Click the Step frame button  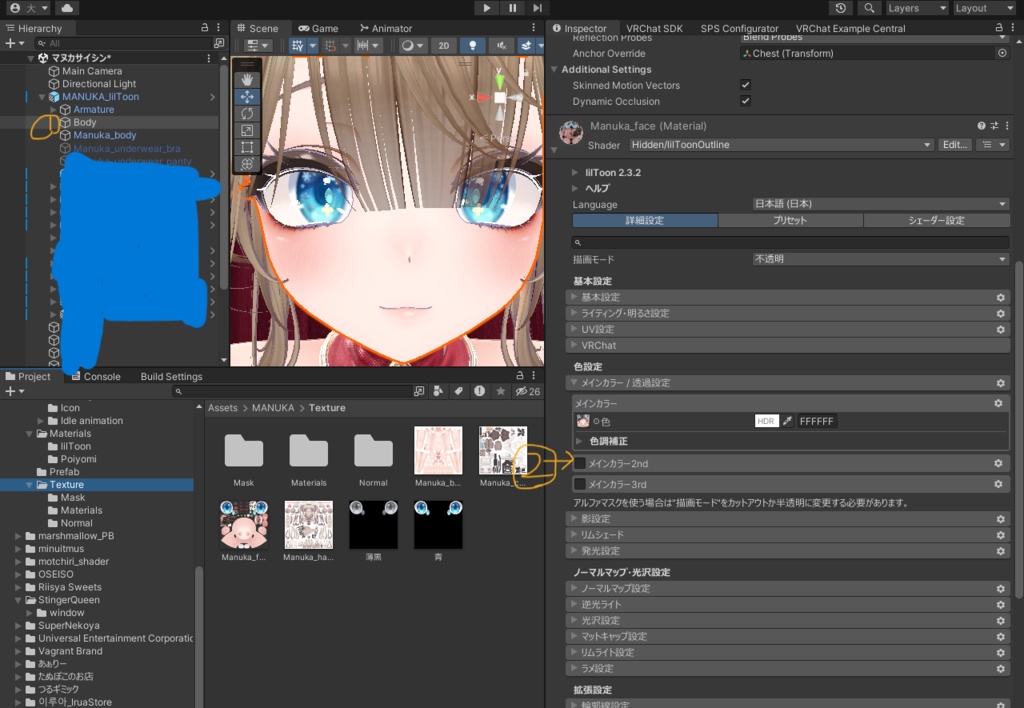point(537,8)
